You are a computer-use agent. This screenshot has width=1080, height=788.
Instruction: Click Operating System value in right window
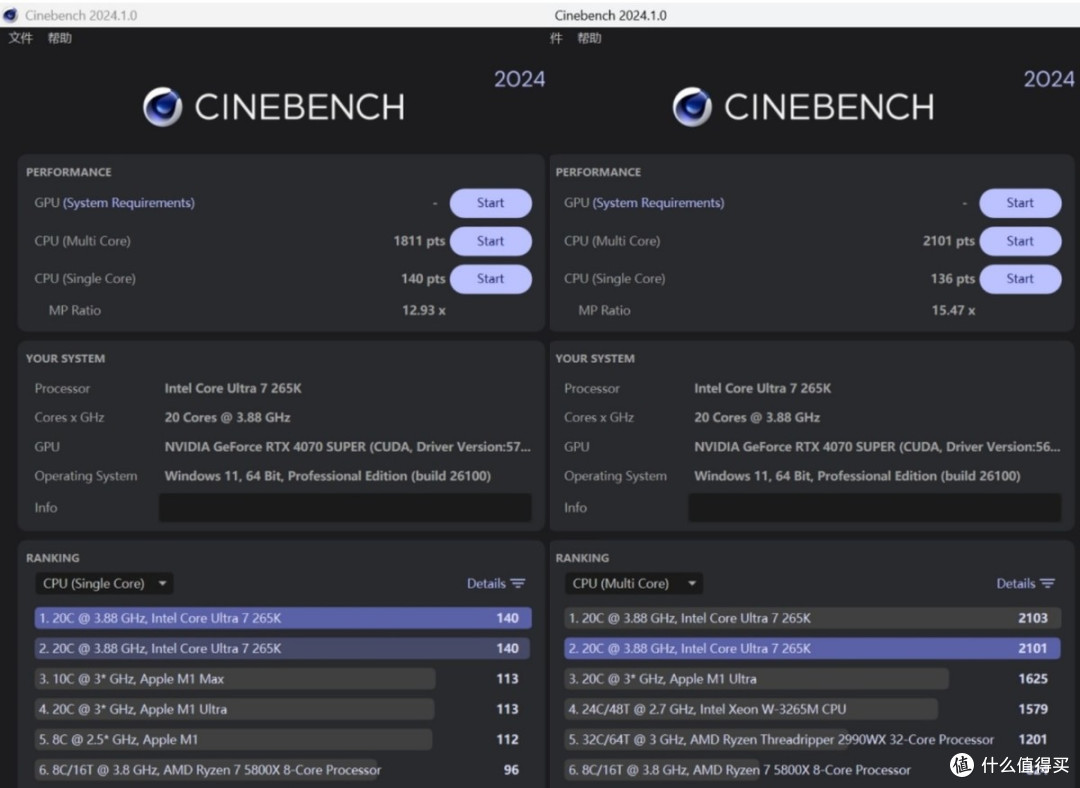point(858,476)
